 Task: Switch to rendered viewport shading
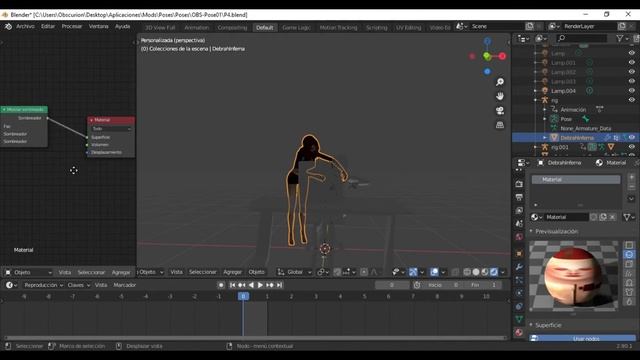[494, 272]
